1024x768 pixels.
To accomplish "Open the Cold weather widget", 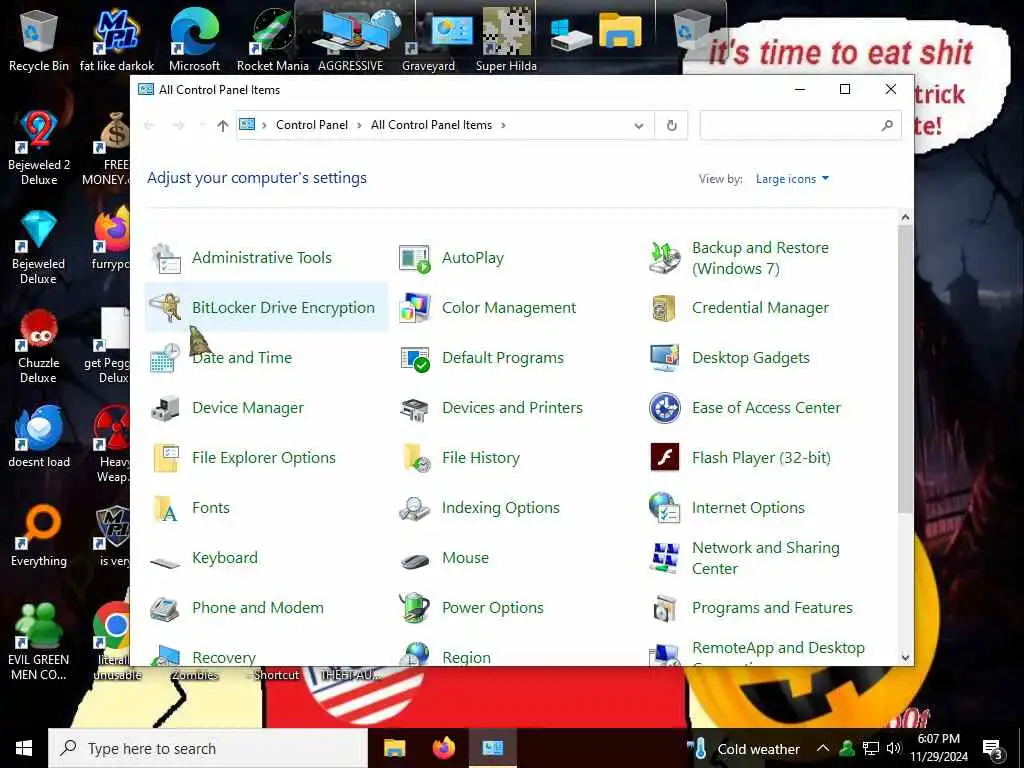I will click(744, 748).
